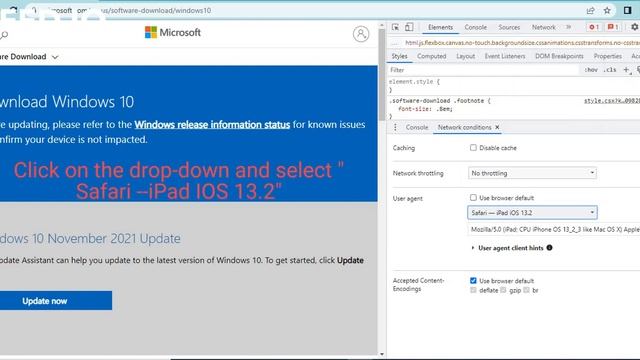640x360 pixels.
Task: Click the share page icon in address bar
Action: pos(590,11)
